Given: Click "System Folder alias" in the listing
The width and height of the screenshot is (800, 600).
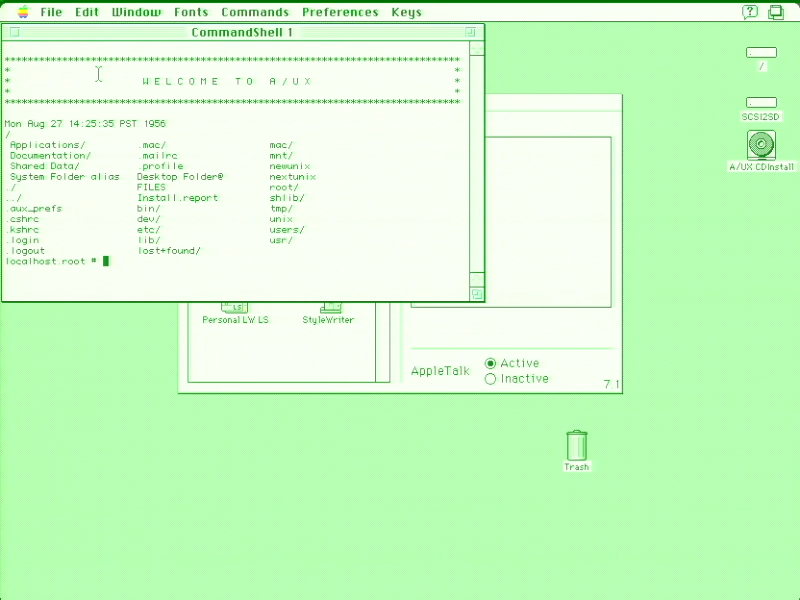Looking at the screenshot, I should click(x=64, y=177).
